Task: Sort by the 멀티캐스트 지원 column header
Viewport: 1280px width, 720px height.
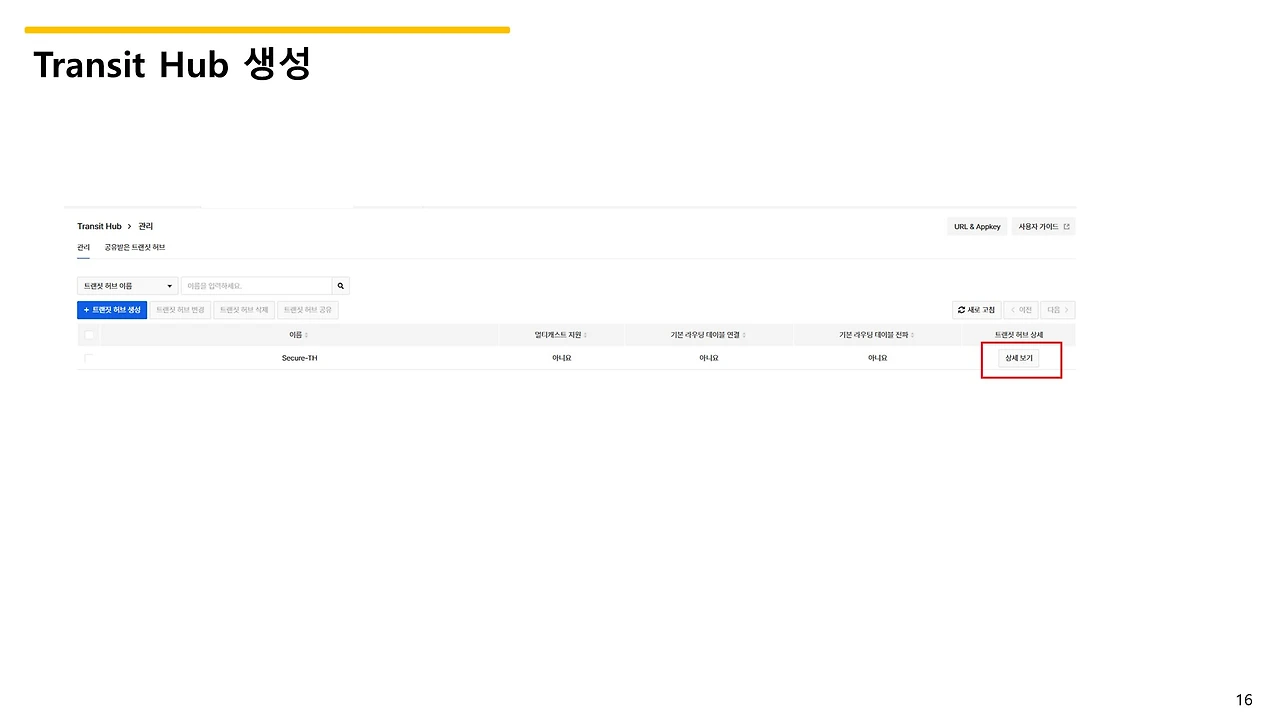Action: click(561, 335)
